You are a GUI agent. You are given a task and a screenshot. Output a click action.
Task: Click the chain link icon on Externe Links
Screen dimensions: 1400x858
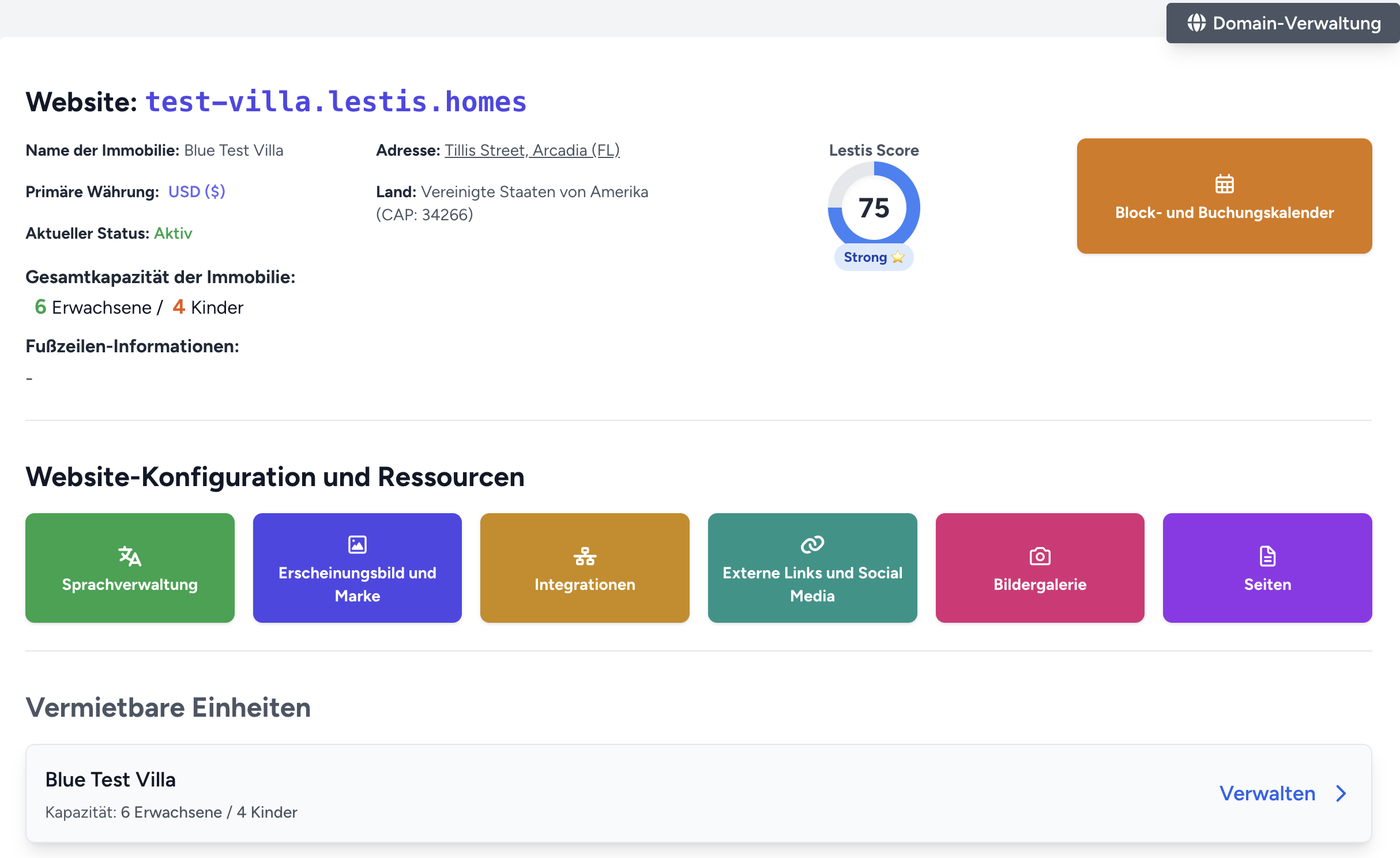pyautogui.click(x=812, y=544)
